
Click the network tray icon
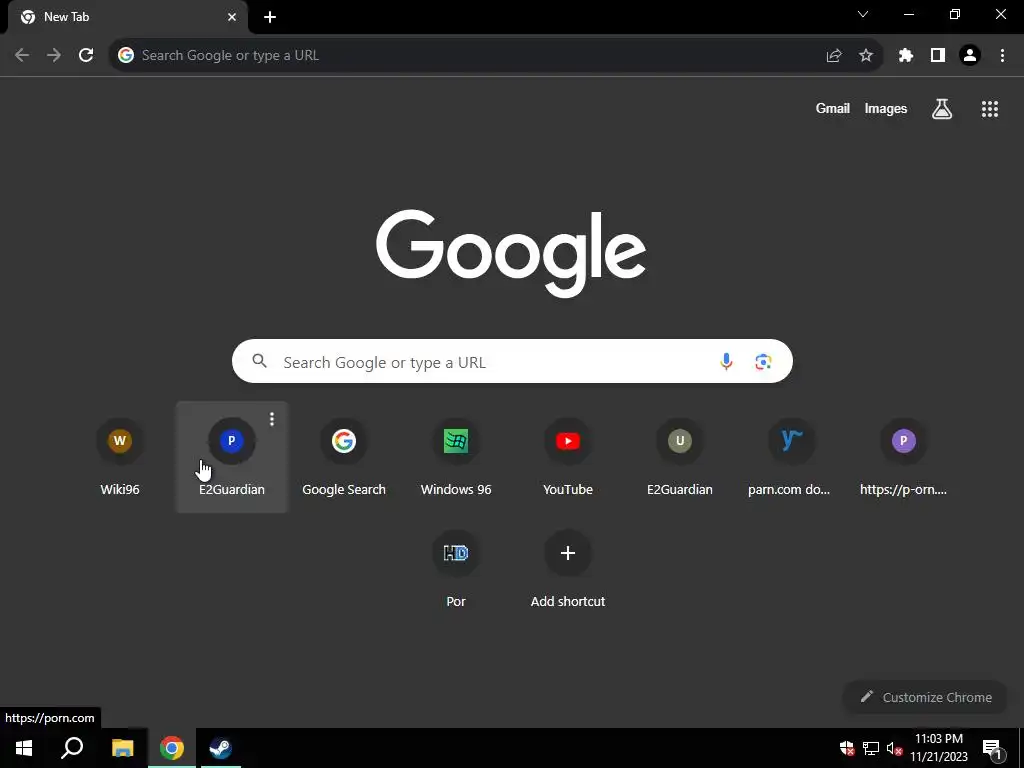[871, 749]
